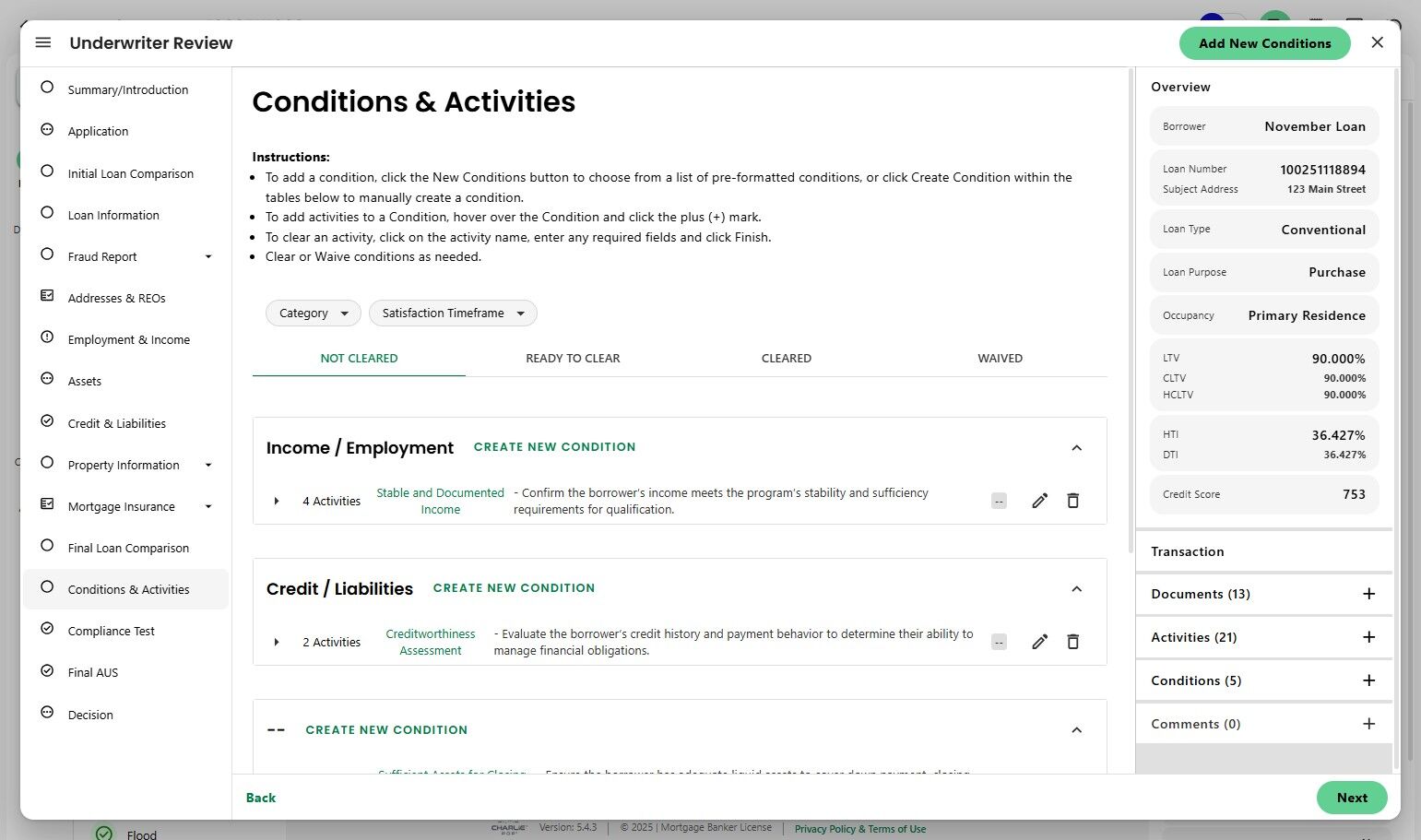The width and height of the screenshot is (1421, 840).
Task: Open the hamburger menu icon
Action: [43, 43]
